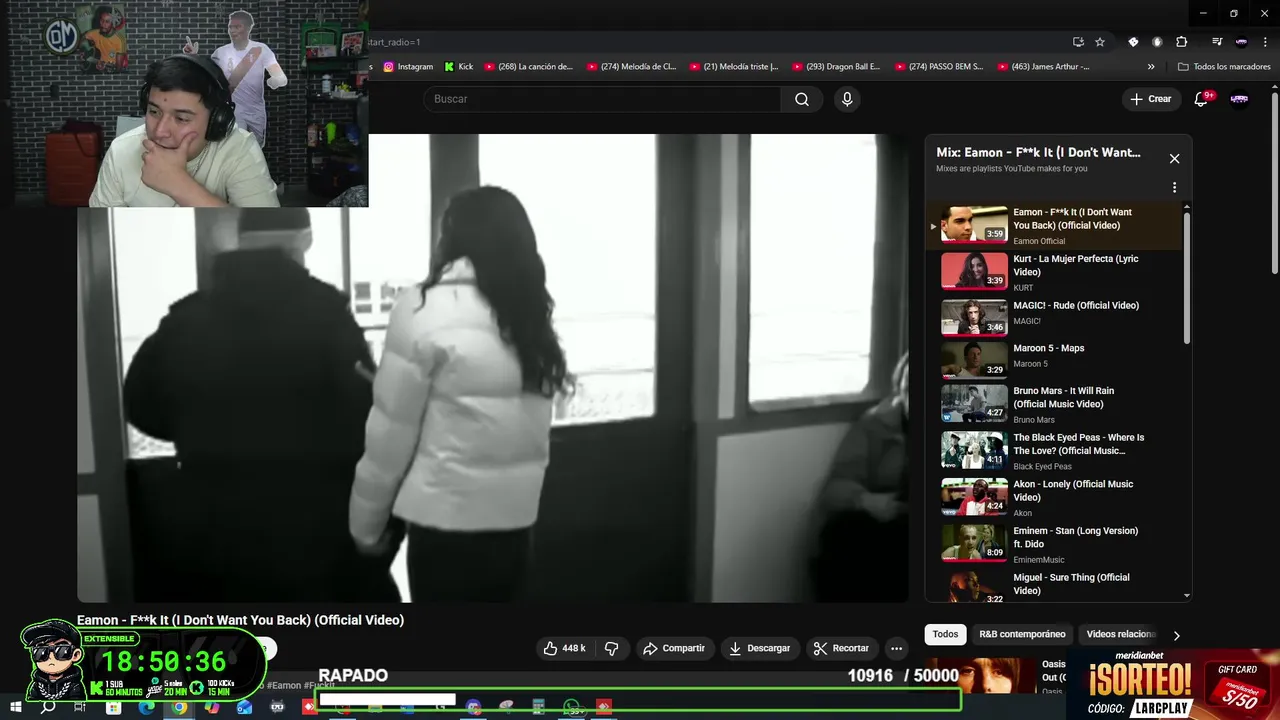Viewport: 1280px width, 720px height.
Task: Open Task View on the taskbar
Action: point(81,707)
